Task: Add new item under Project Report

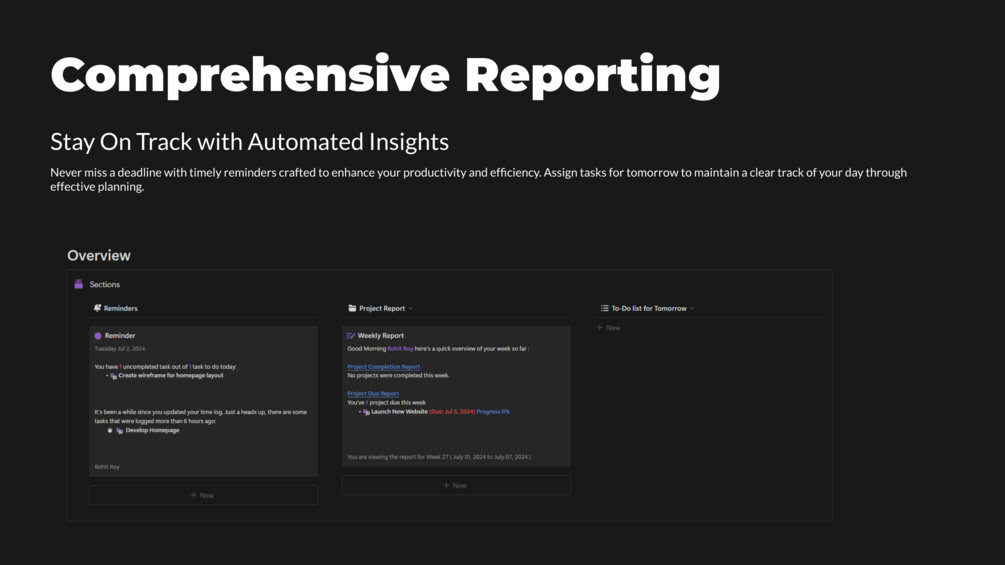Action: tap(456, 485)
